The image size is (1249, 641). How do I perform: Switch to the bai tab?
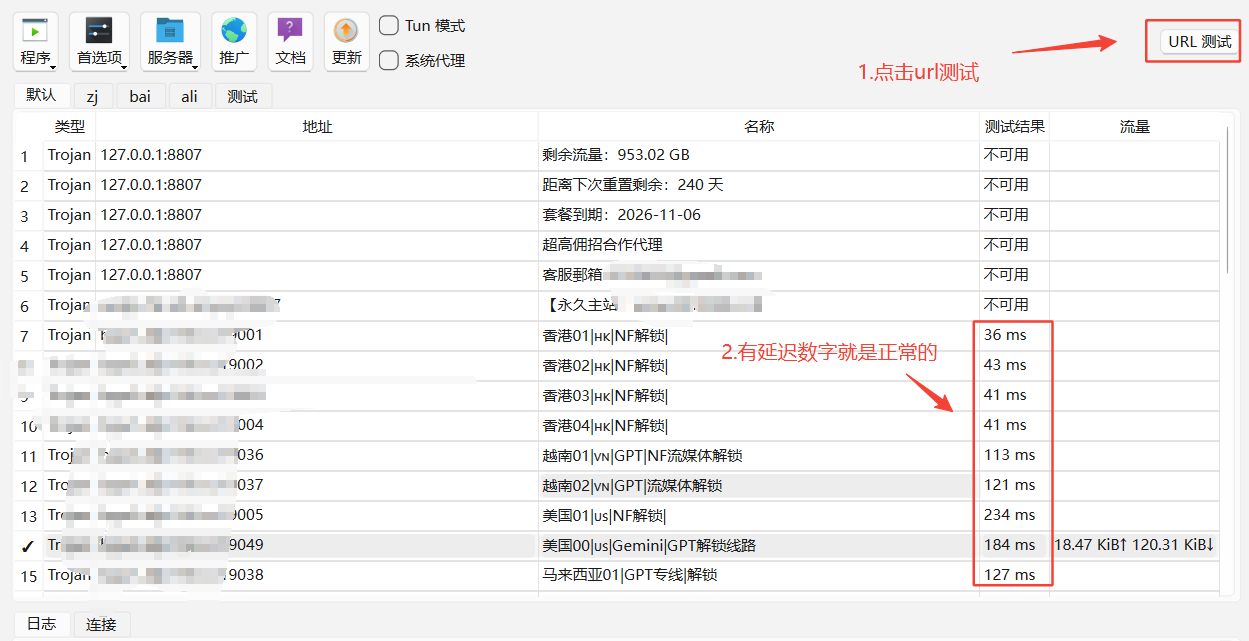tap(140, 97)
